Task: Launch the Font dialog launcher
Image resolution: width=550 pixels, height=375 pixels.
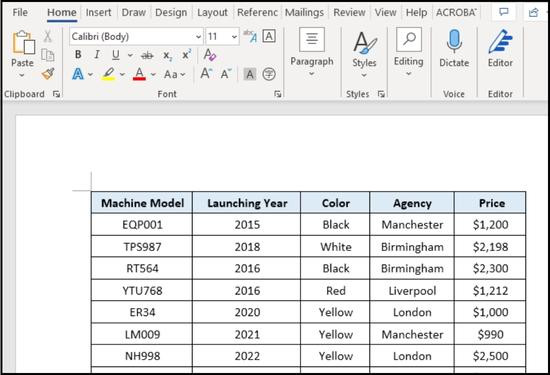Action: point(278,94)
